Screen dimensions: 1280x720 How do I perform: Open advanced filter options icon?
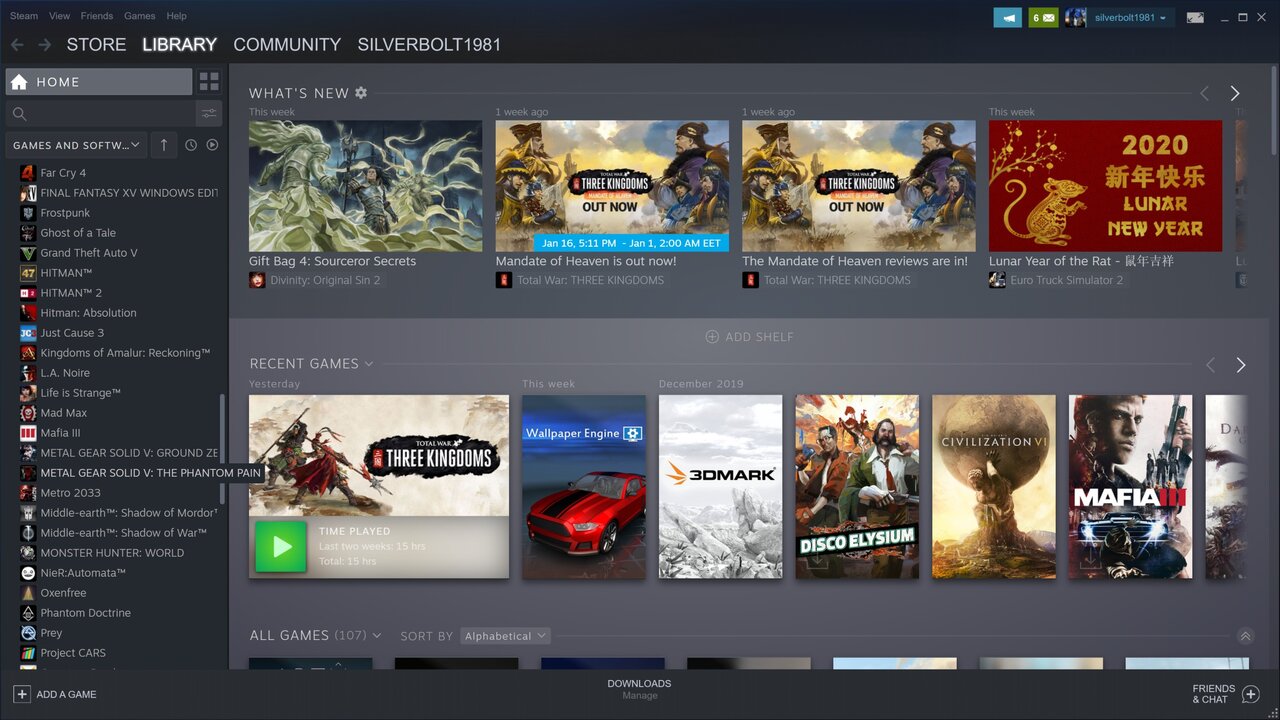(x=209, y=114)
